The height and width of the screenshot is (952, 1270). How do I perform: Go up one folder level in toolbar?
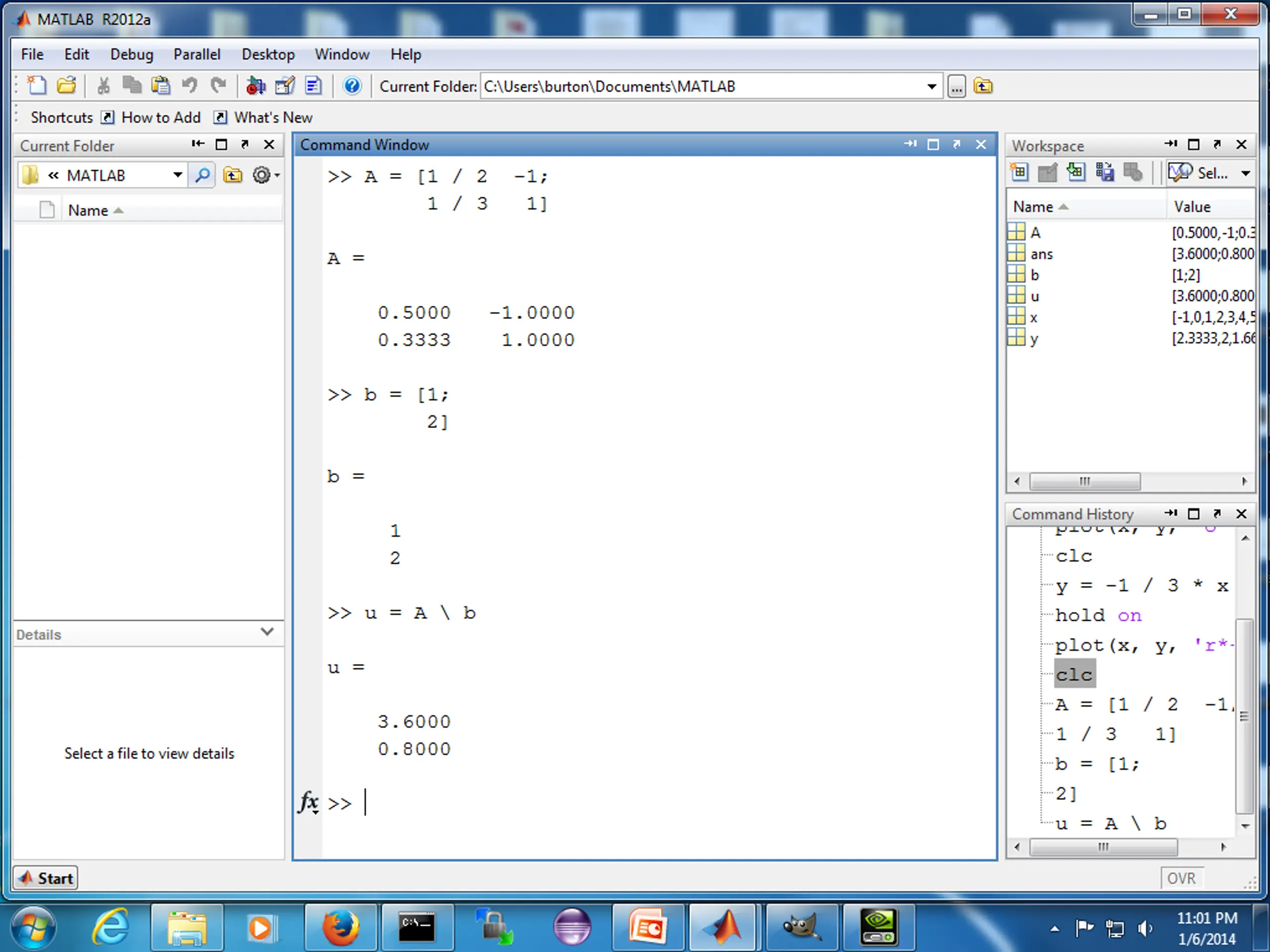[983, 87]
